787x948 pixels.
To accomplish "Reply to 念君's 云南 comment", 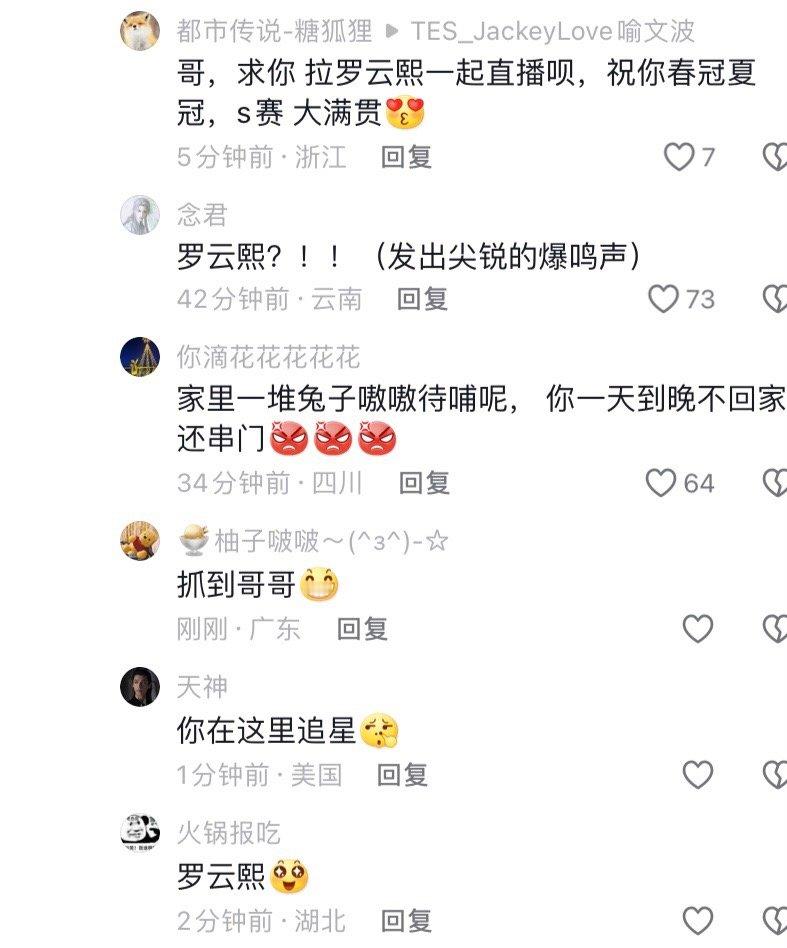I will tap(422, 299).
